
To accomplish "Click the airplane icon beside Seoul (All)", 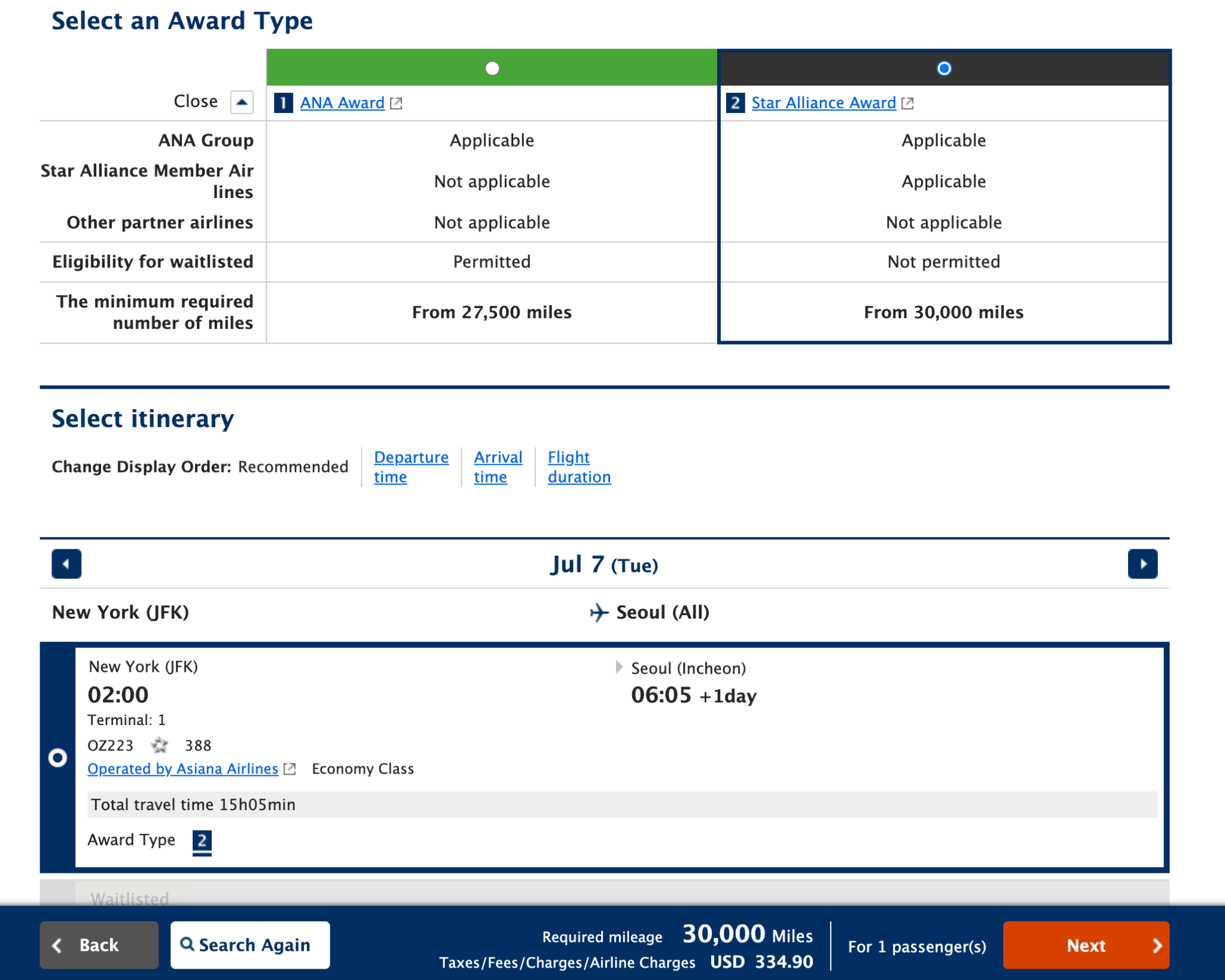I will [599, 612].
